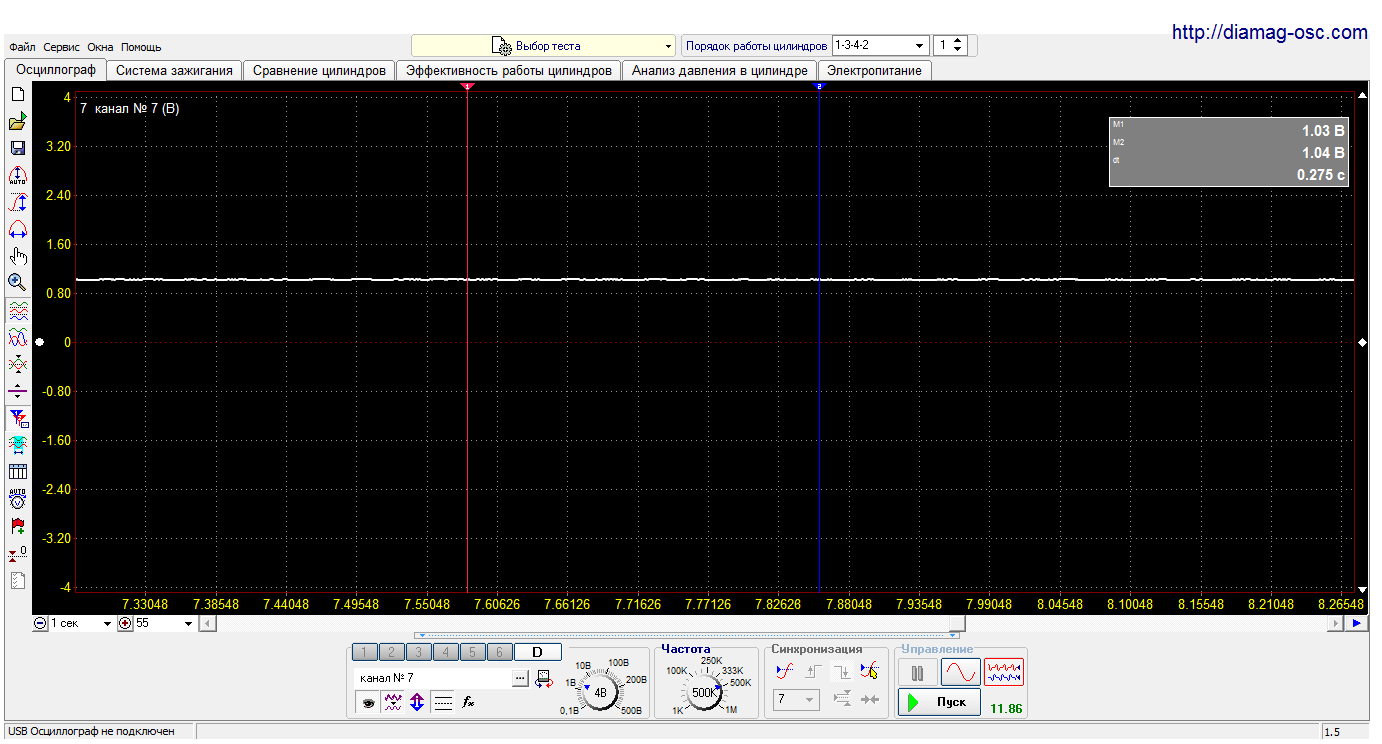Toggle the vertical double-arrow button
Screen dimensions: 1382x744
(417, 703)
